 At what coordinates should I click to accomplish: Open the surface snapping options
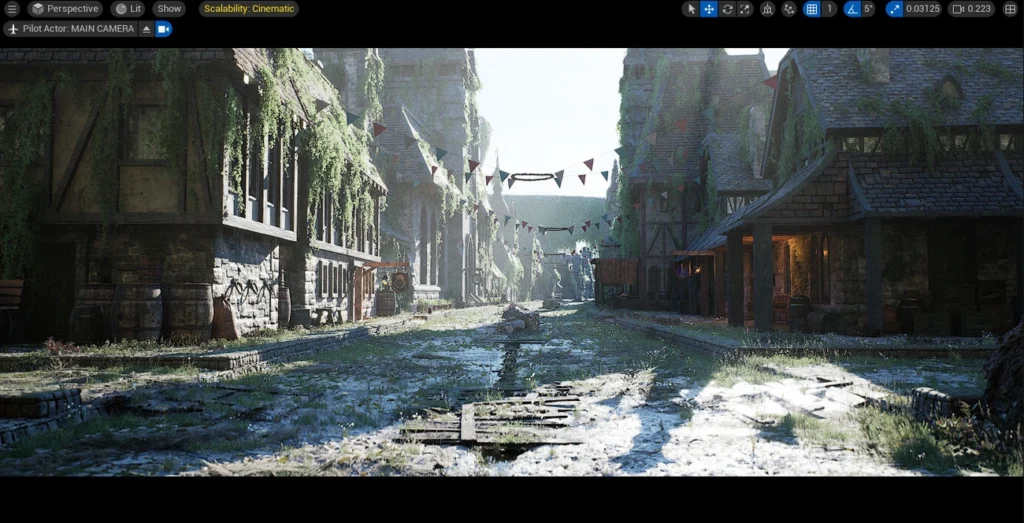click(789, 9)
